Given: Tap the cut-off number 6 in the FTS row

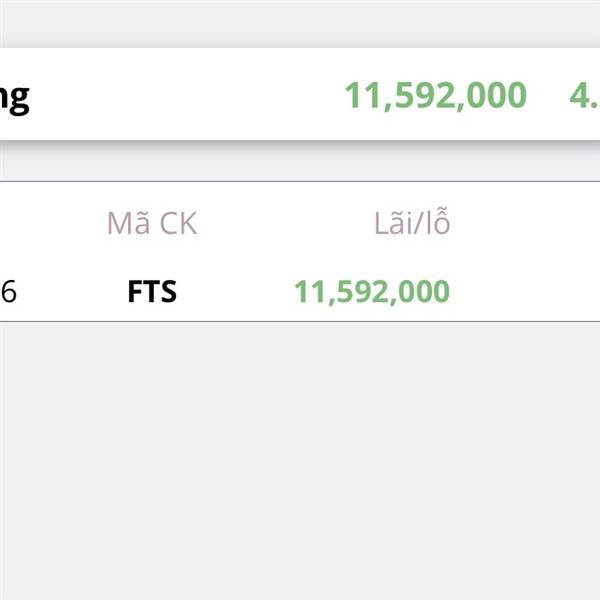Looking at the screenshot, I should point(9,292).
